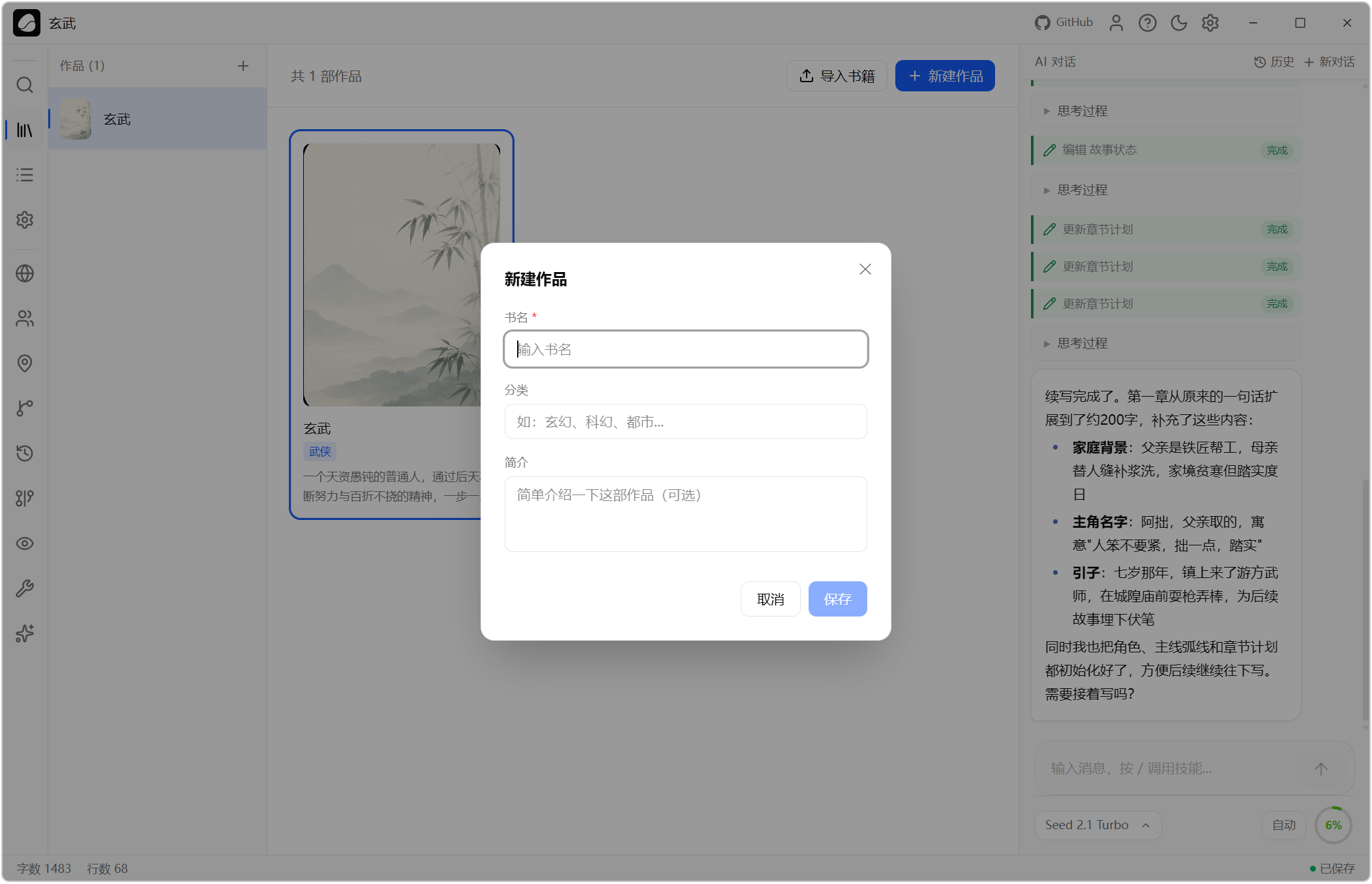The width and height of the screenshot is (1372, 884).
Task: Open the characters people sidebar icon
Action: [x=25, y=318]
